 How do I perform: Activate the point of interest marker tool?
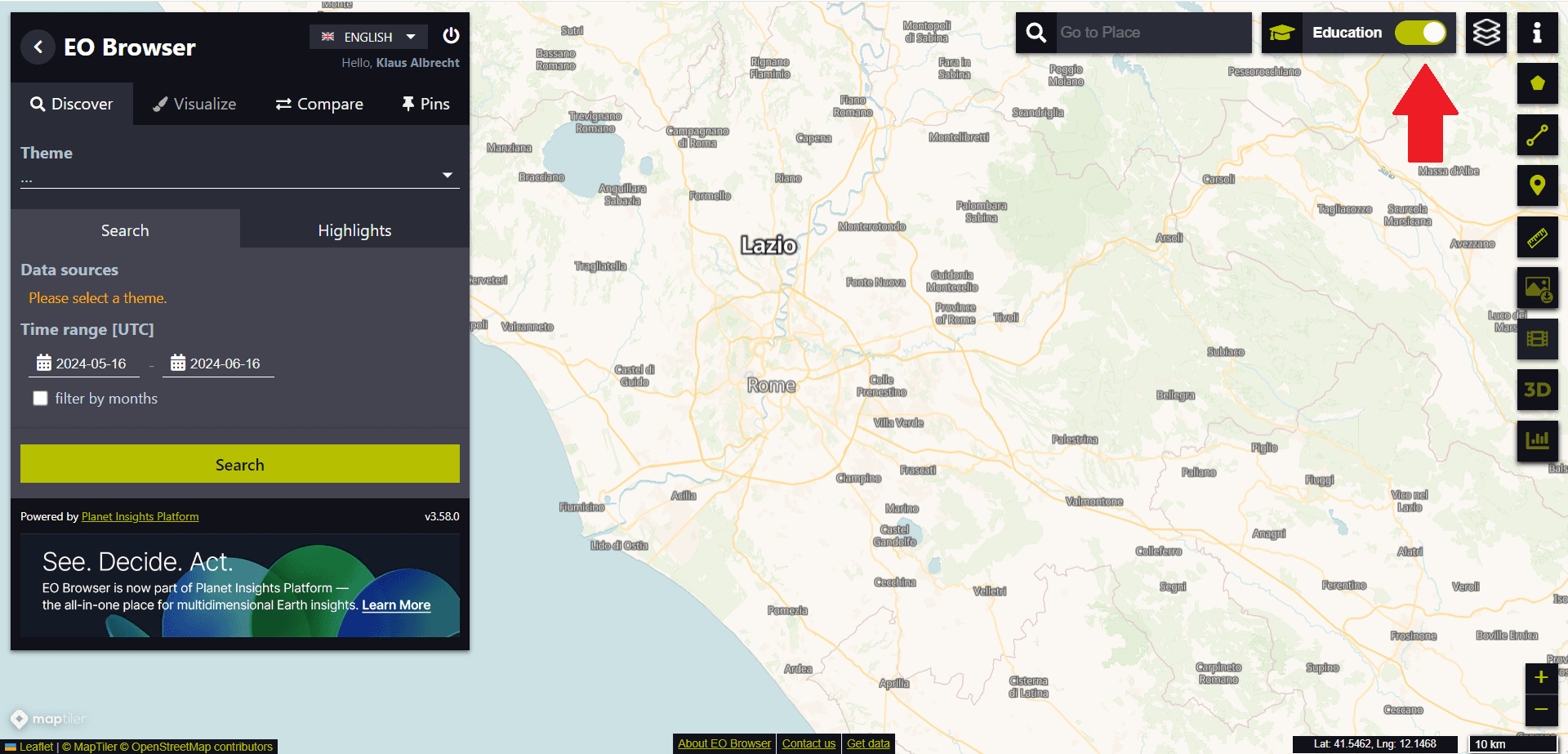pos(1537,186)
